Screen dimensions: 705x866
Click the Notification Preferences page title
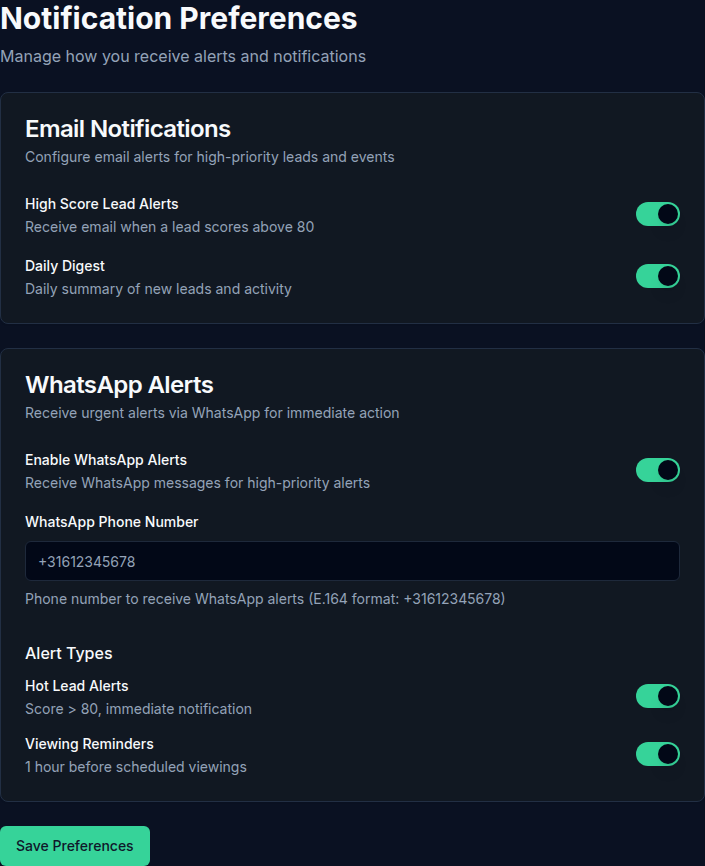click(179, 18)
